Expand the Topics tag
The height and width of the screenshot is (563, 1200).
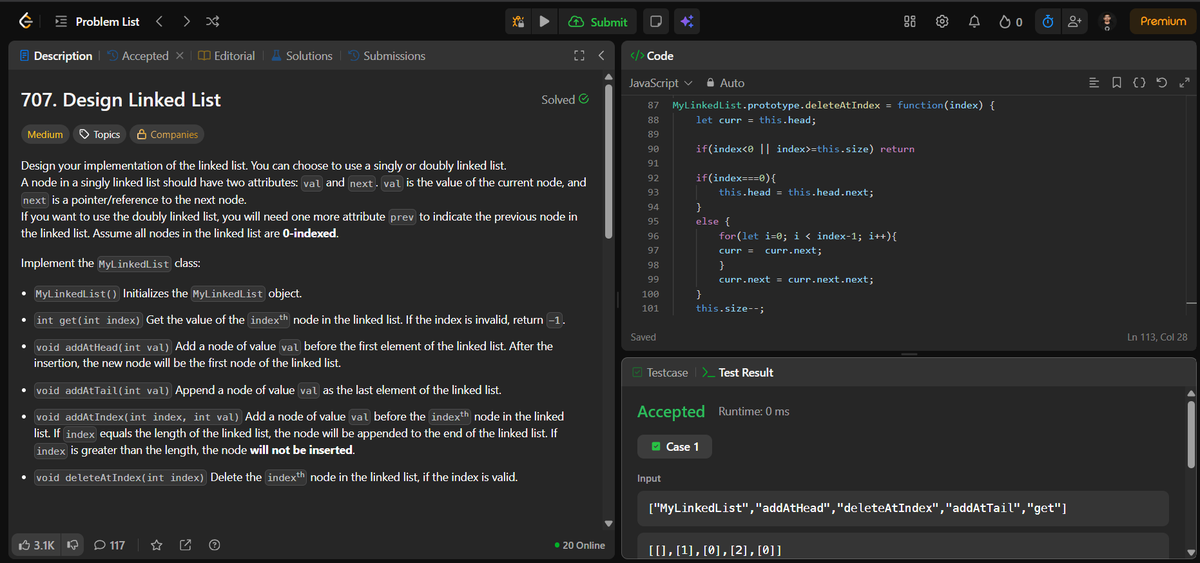pyautogui.click(x=99, y=134)
